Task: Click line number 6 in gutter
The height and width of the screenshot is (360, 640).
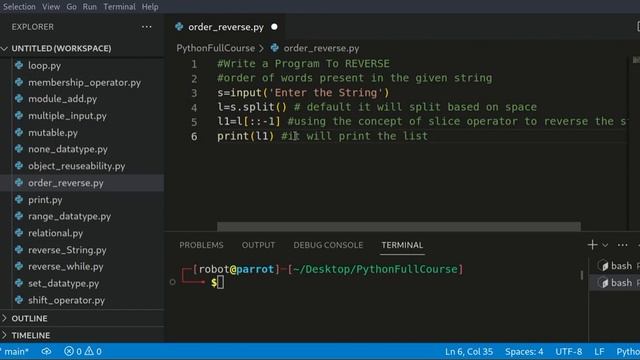Action: 194,136
